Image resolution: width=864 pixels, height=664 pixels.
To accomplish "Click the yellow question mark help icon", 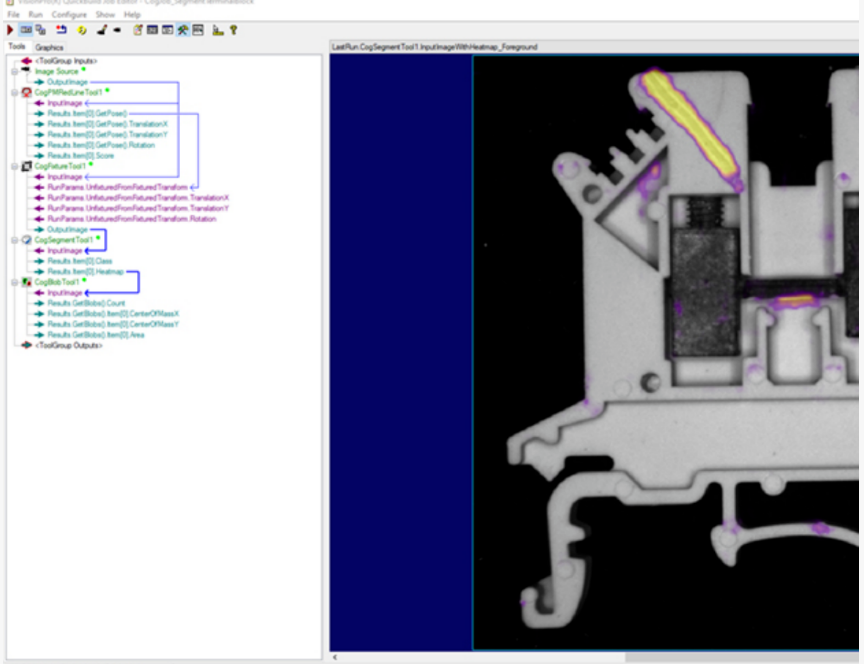I will [x=233, y=31].
